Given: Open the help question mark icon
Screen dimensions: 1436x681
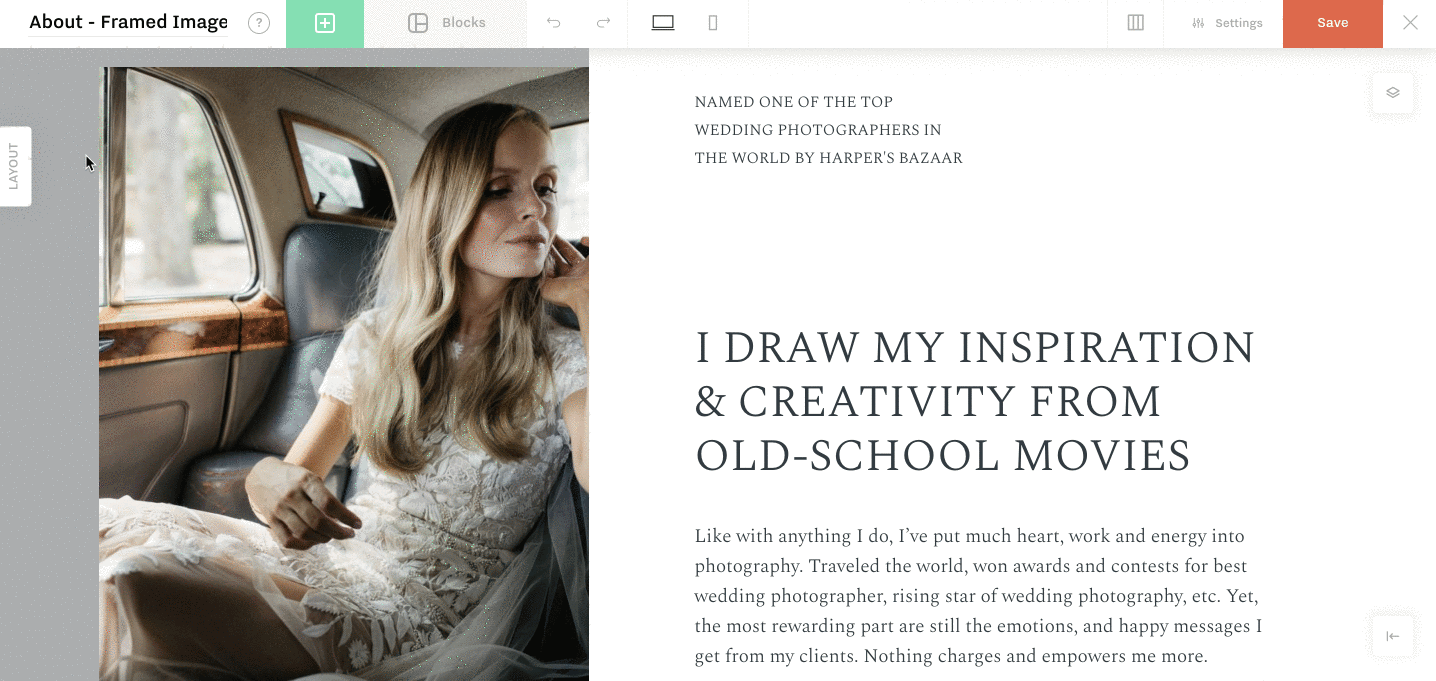Looking at the screenshot, I should point(259,23).
